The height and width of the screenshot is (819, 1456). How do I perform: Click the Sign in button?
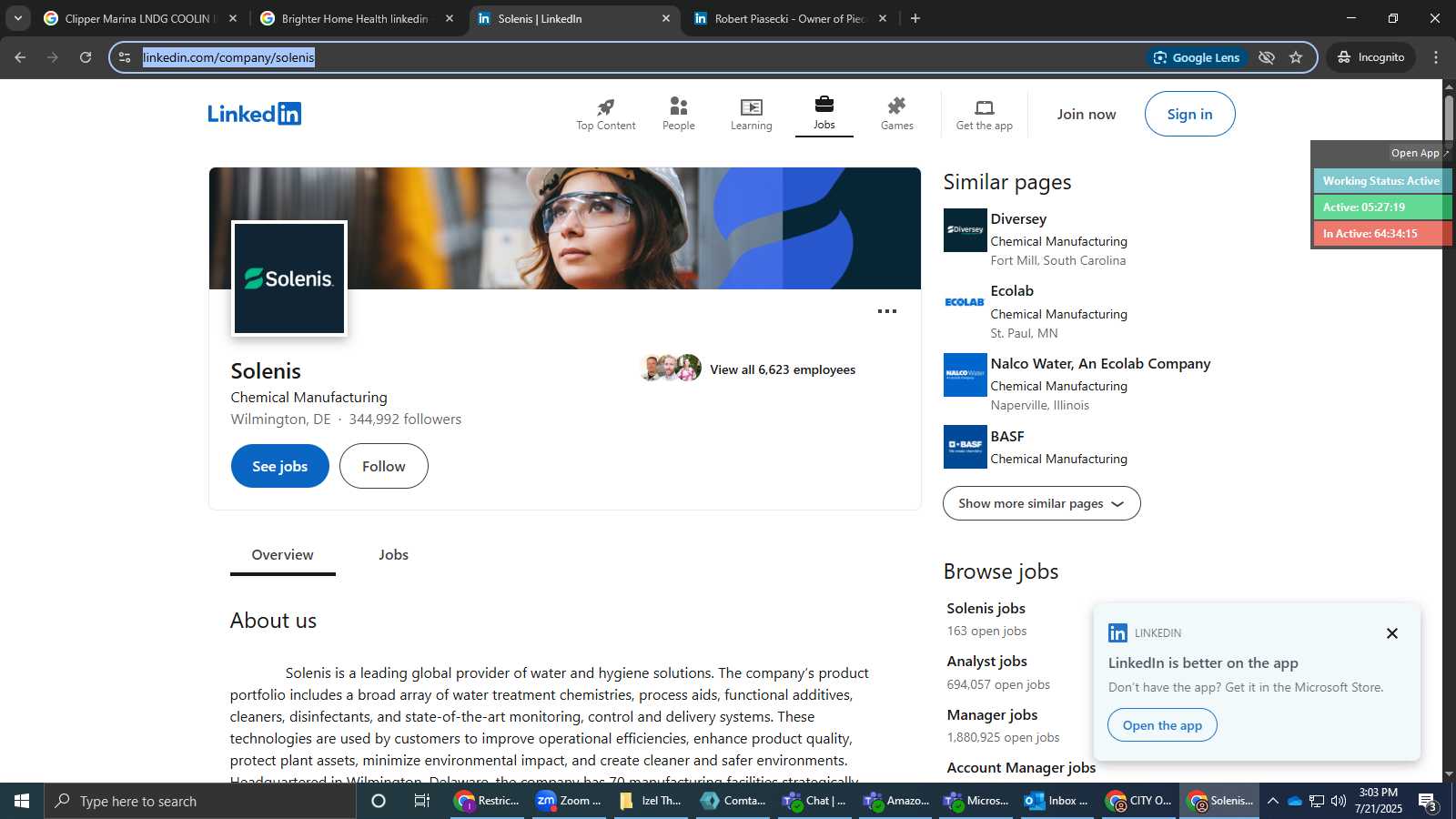pos(1189,114)
